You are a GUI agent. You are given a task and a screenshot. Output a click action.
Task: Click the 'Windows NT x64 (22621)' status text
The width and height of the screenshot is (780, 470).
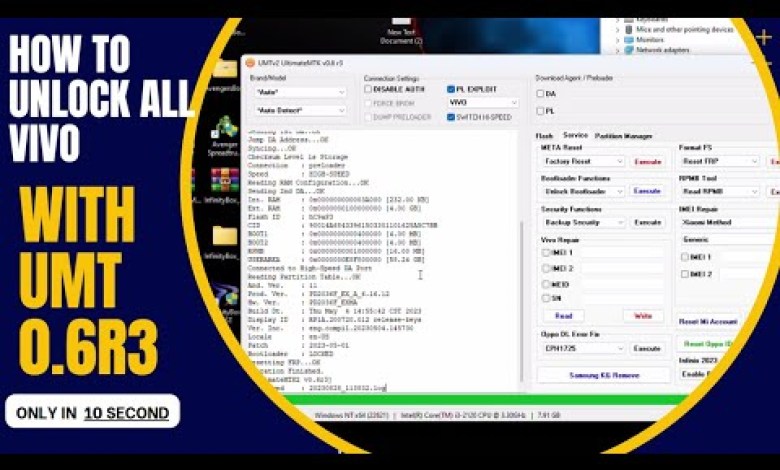tap(351, 415)
